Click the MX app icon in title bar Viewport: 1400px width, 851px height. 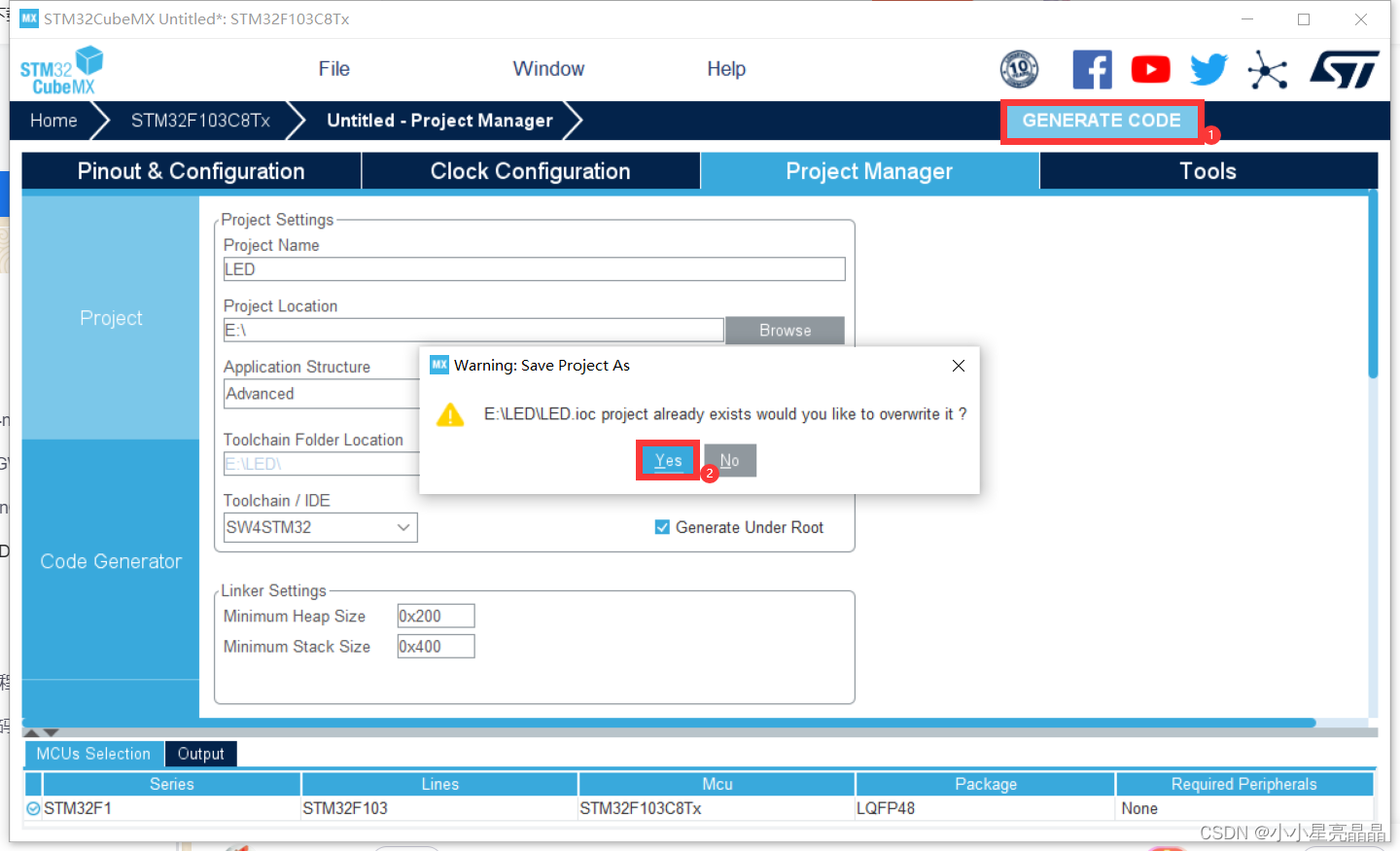(x=29, y=18)
